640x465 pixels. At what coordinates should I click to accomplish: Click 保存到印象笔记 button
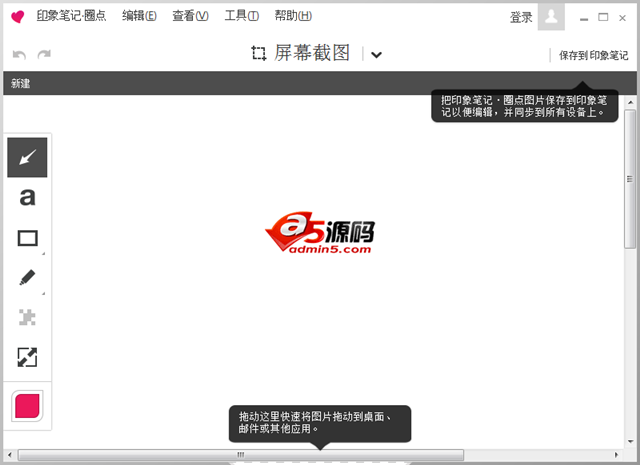click(x=593, y=55)
